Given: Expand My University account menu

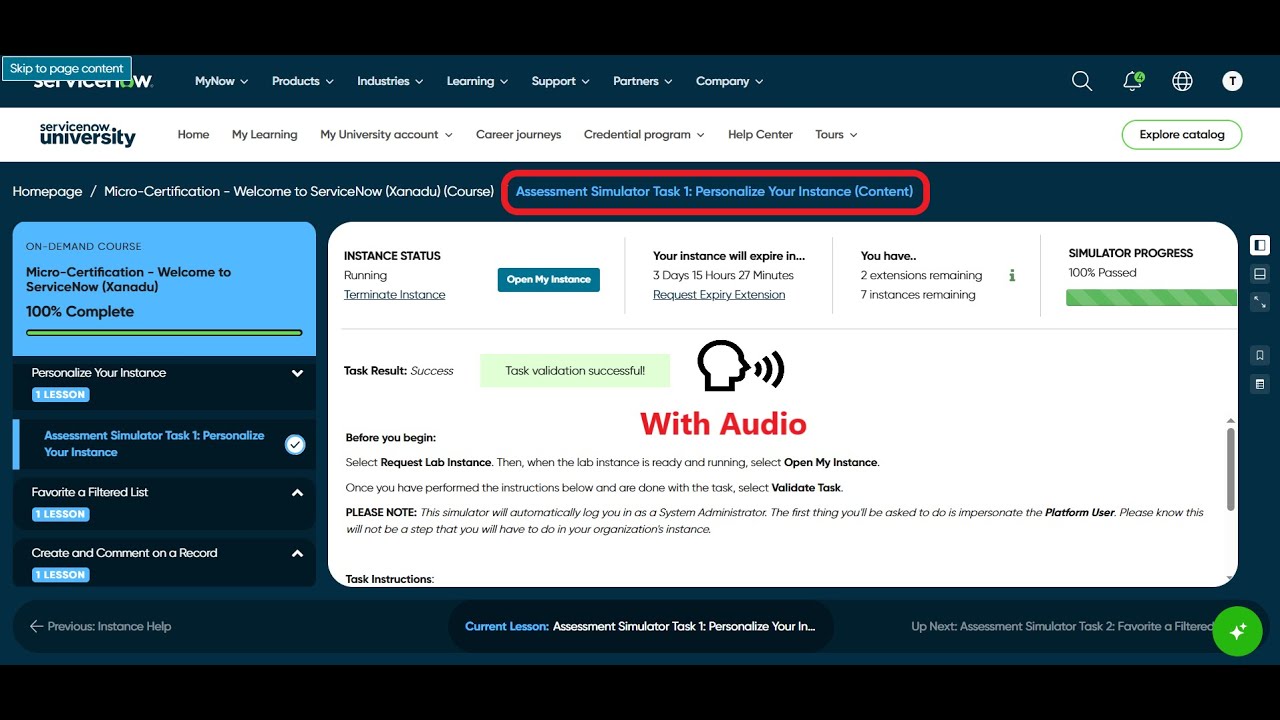Looking at the screenshot, I should point(386,134).
